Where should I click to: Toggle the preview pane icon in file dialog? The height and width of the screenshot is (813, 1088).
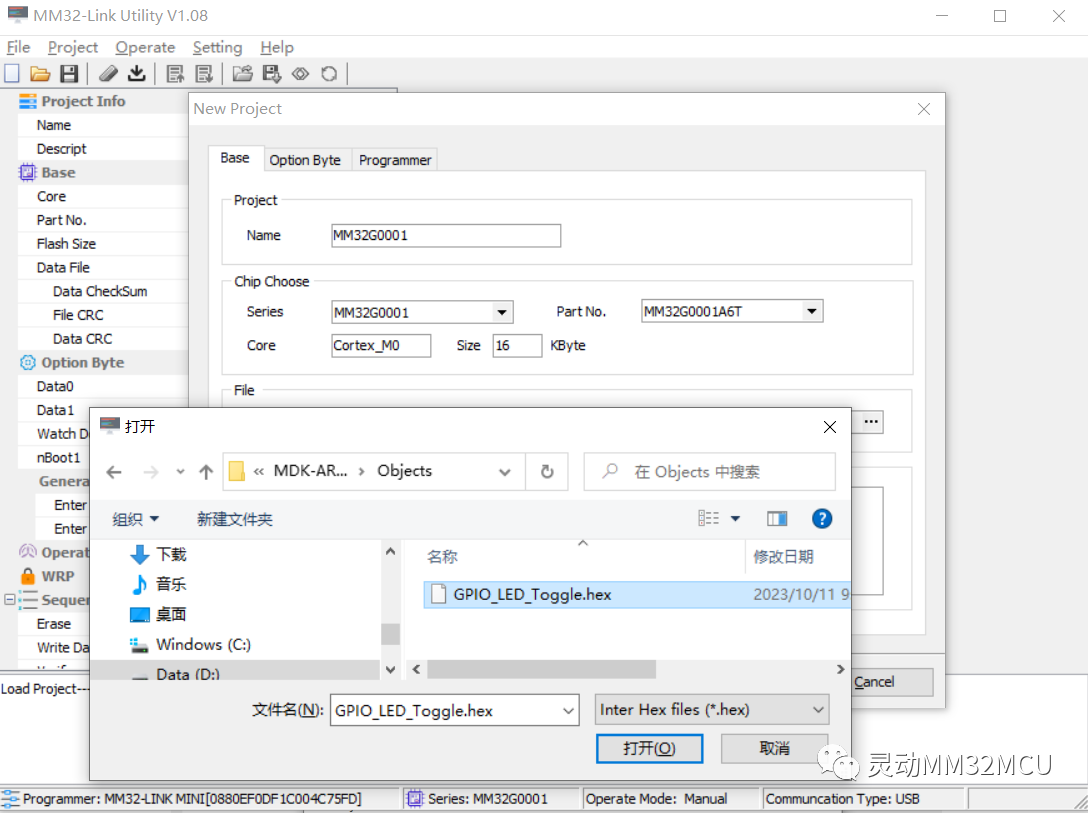[x=777, y=519]
